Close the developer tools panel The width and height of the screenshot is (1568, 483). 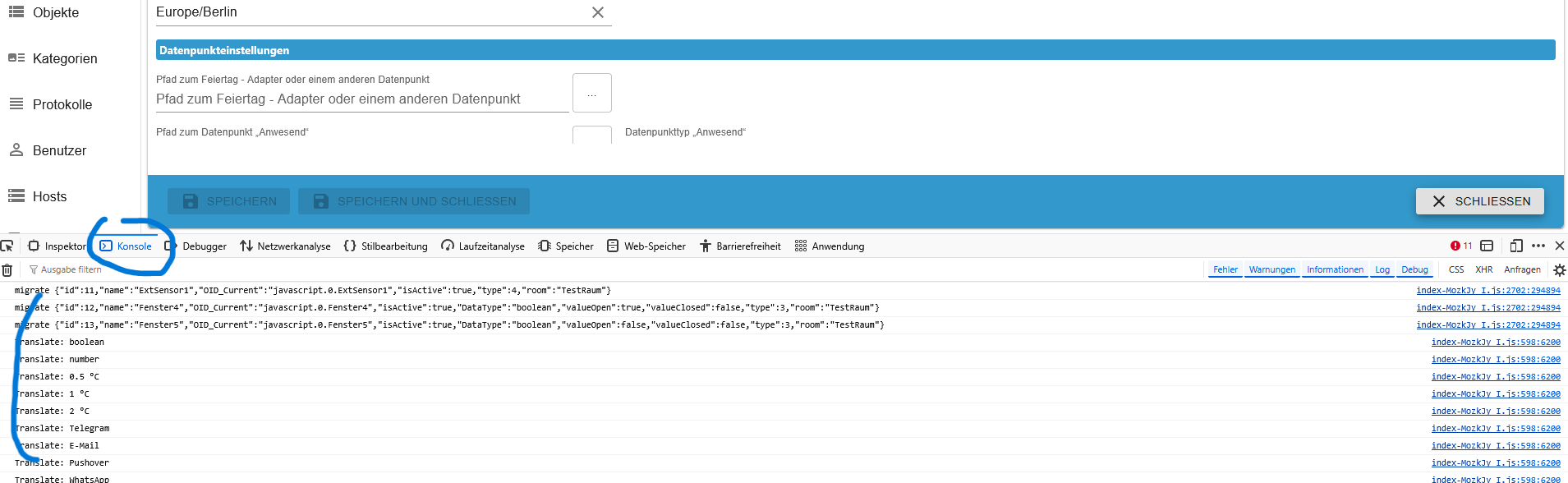1560,246
